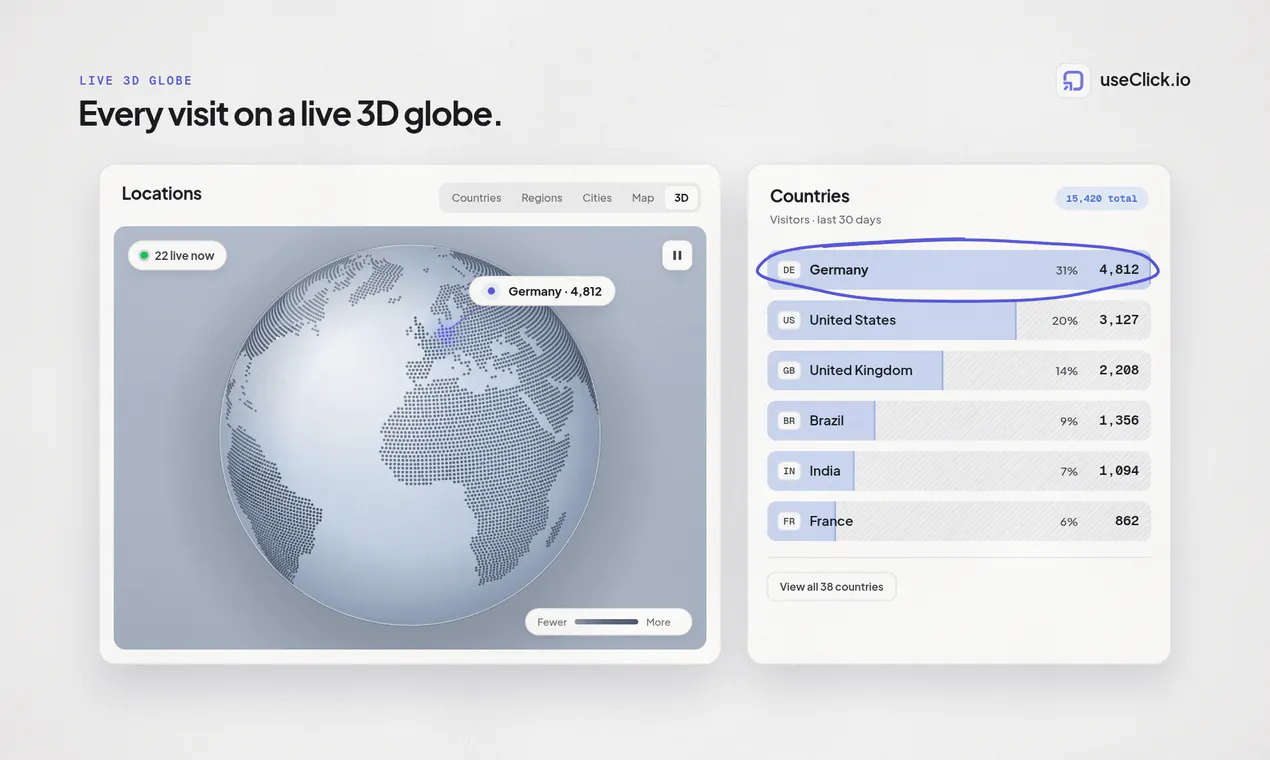Click the highlighted Germany dots on globe
Viewport: 1270px width, 760px height.
(446, 334)
